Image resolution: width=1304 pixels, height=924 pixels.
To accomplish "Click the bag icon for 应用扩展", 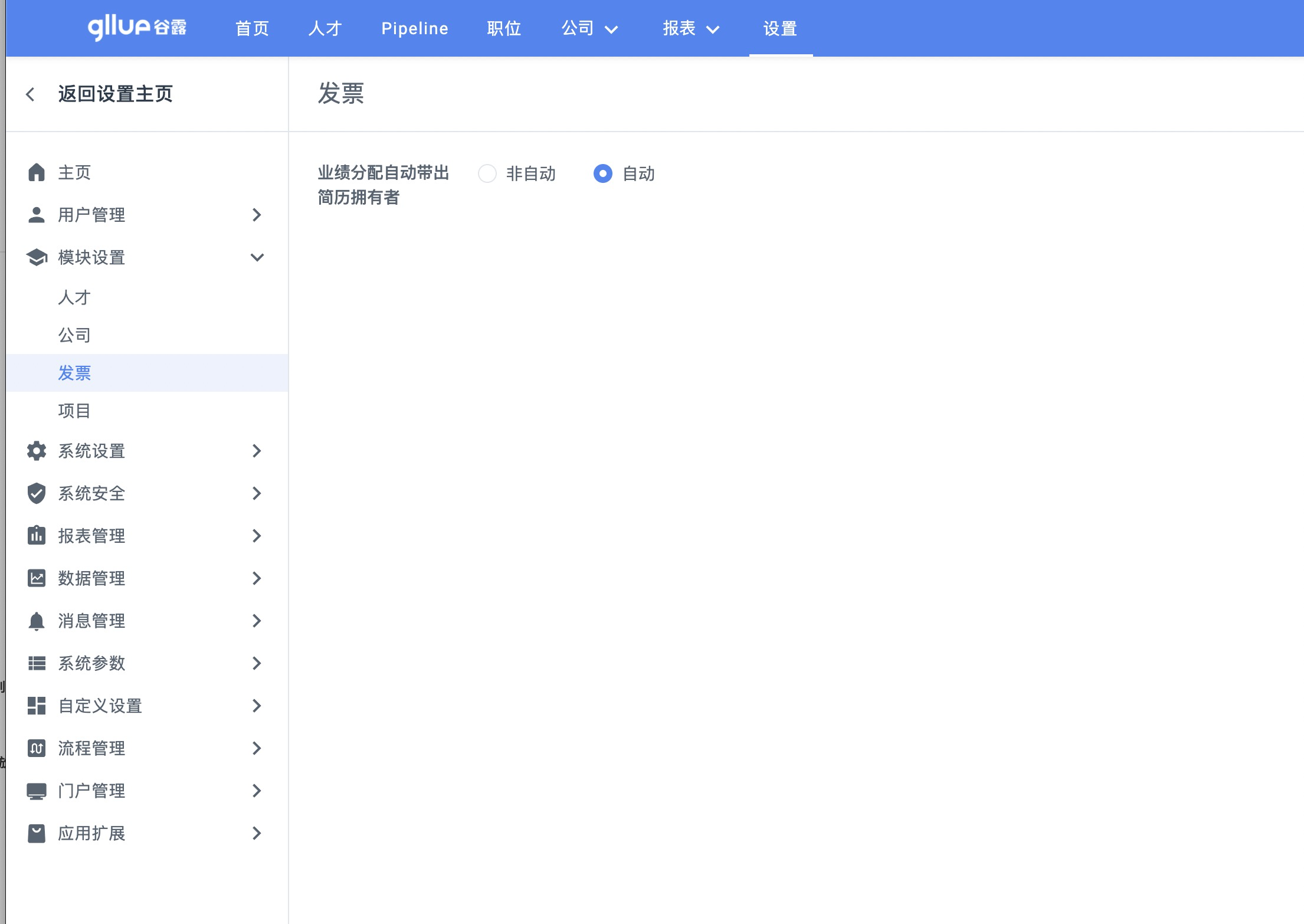I will click(x=37, y=833).
